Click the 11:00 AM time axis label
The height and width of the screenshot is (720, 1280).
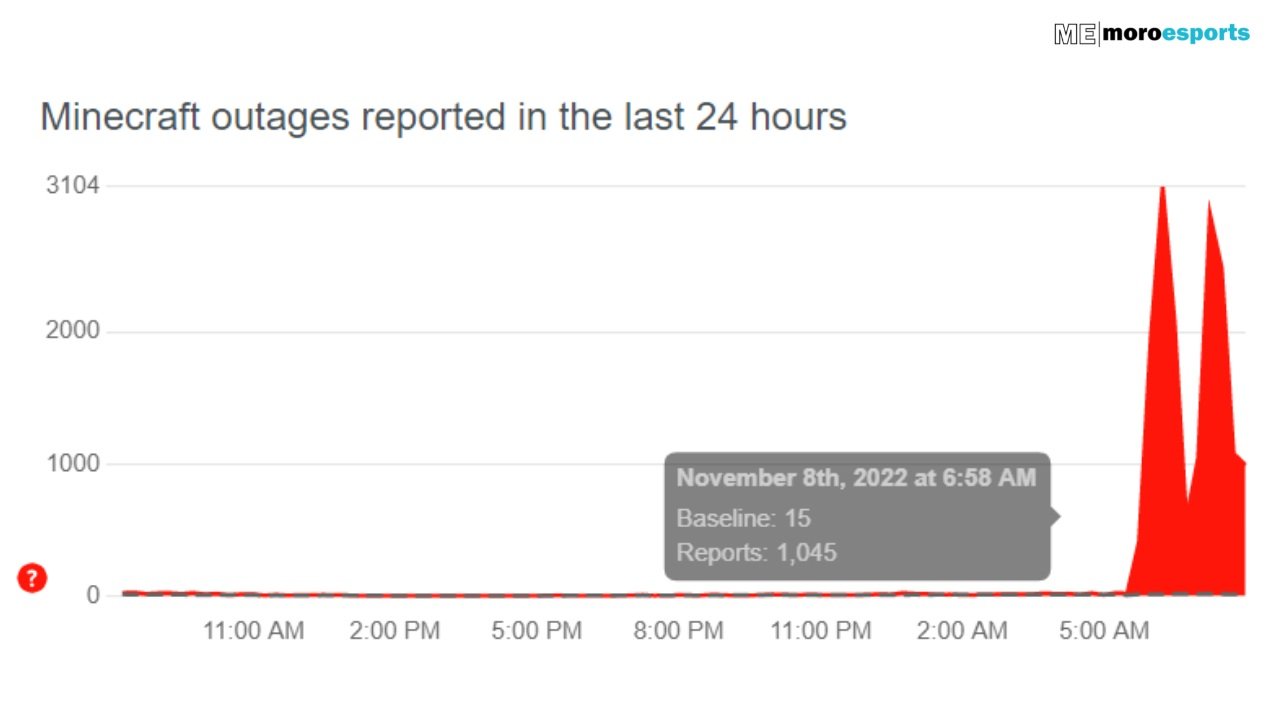pyautogui.click(x=254, y=631)
